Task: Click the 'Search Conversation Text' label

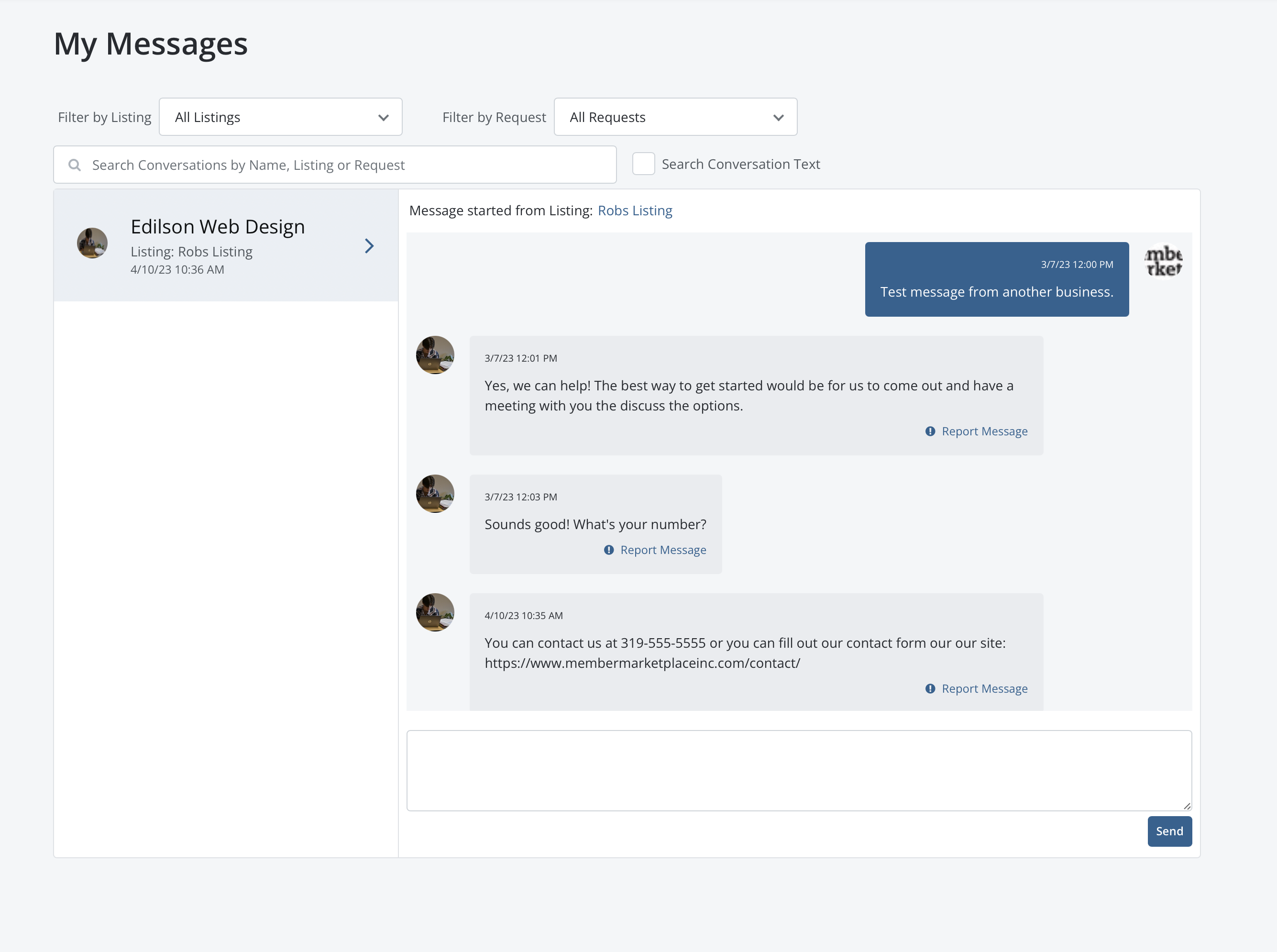Action: click(x=740, y=164)
